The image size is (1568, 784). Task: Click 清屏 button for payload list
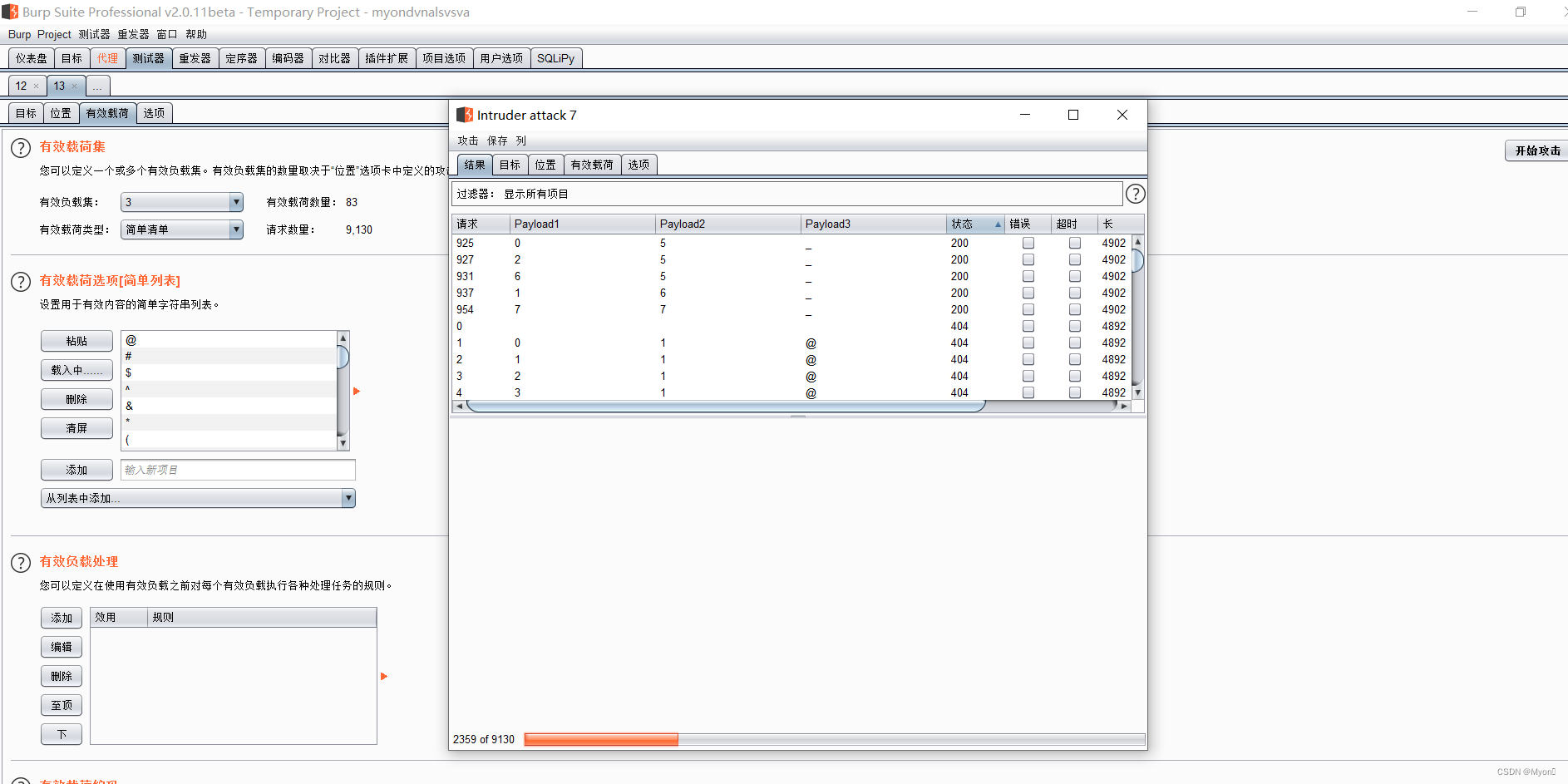[76, 428]
